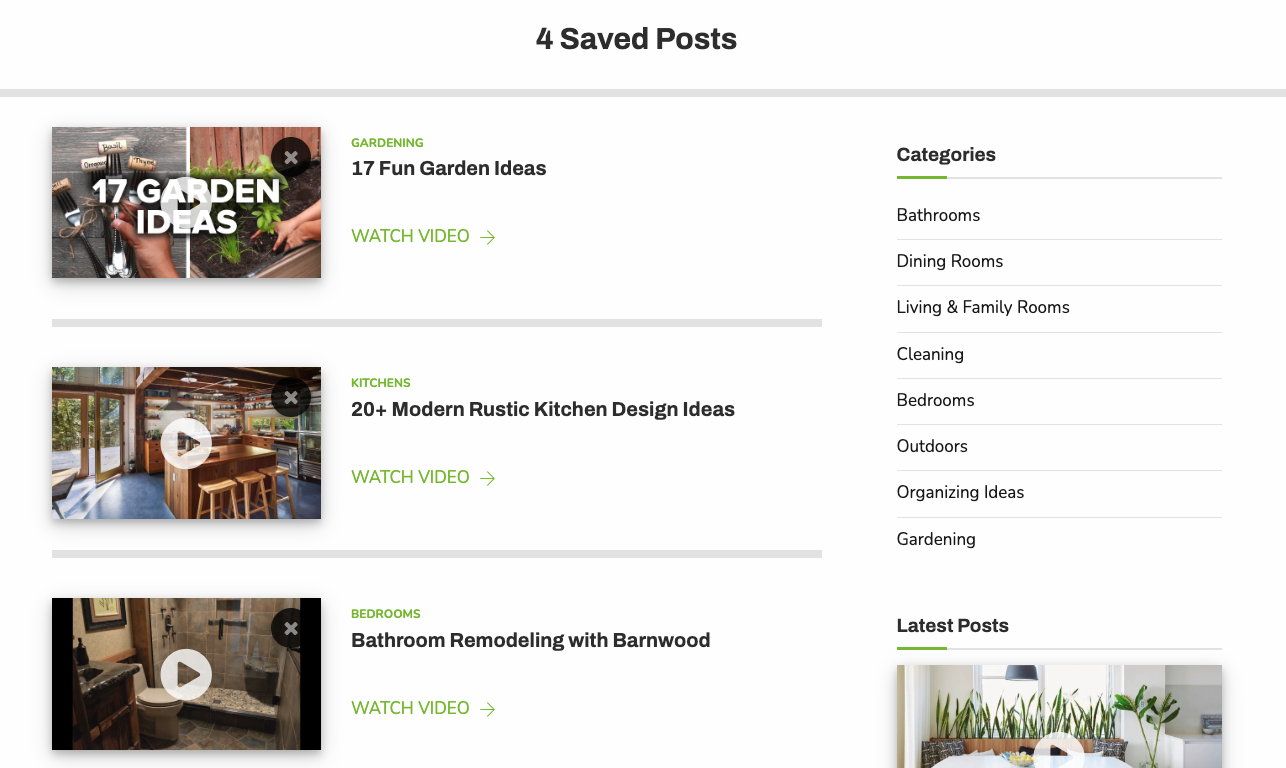
Task: Play the 17 Garden Ideas video thumbnail
Action: click(186, 203)
